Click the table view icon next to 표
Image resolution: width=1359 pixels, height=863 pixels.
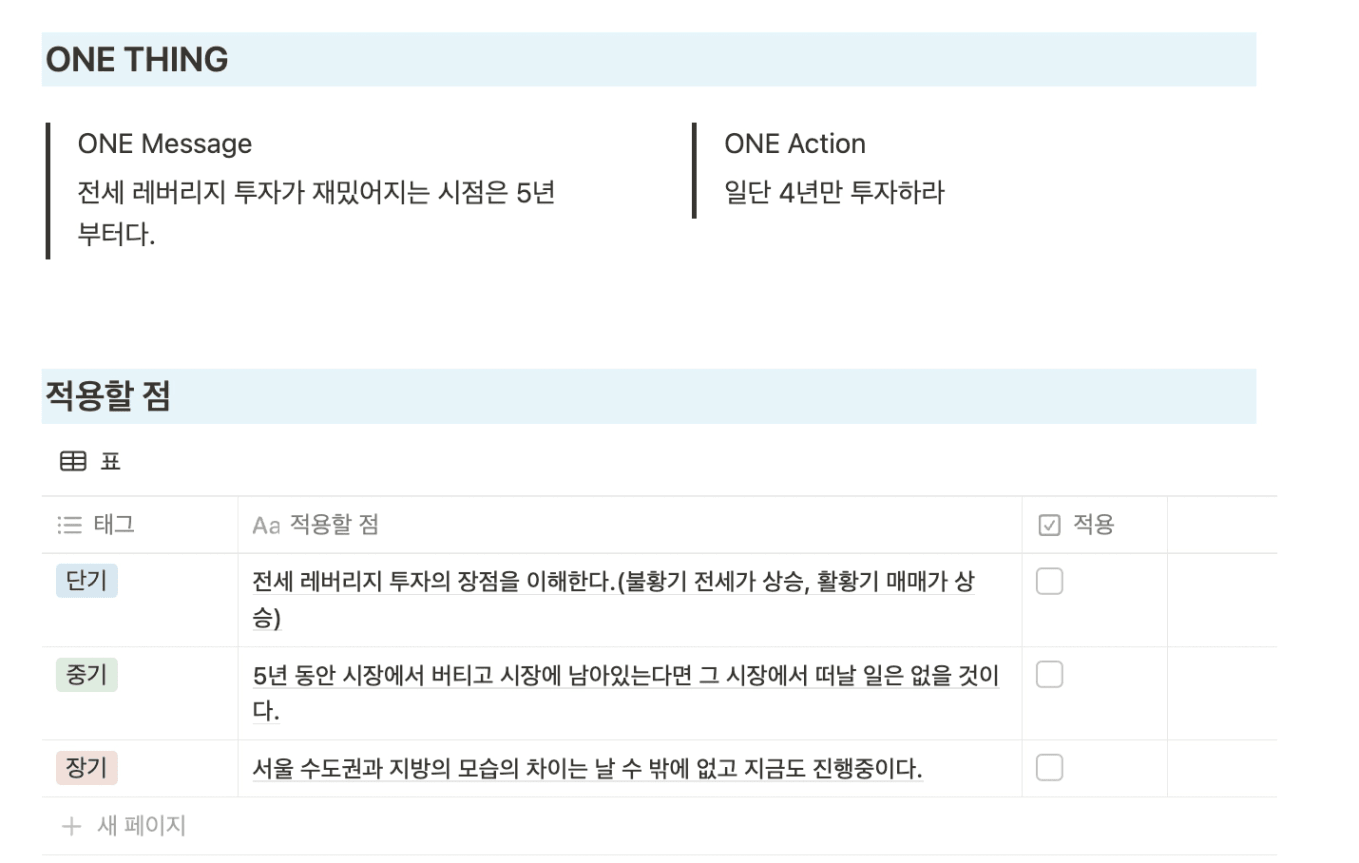(x=73, y=461)
